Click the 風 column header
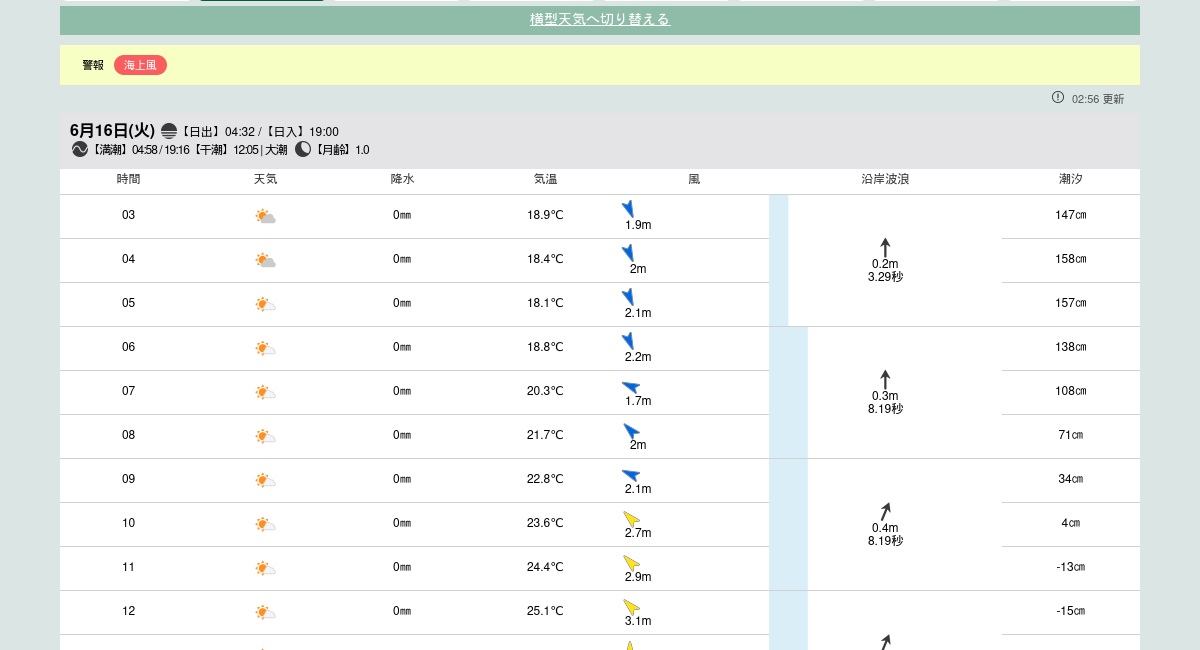 pos(694,180)
